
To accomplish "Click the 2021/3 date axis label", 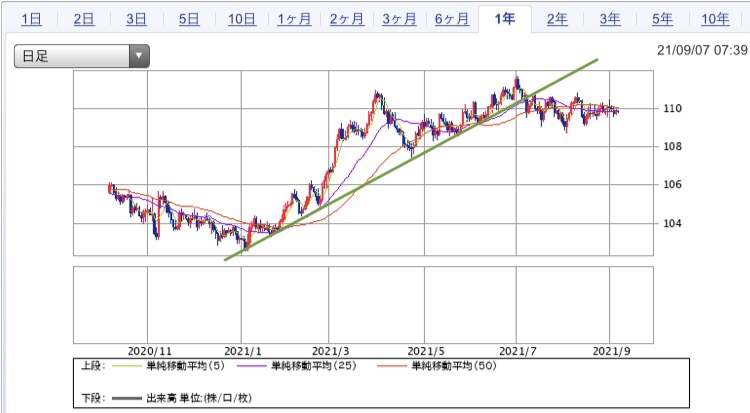I will click(x=331, y=351).
